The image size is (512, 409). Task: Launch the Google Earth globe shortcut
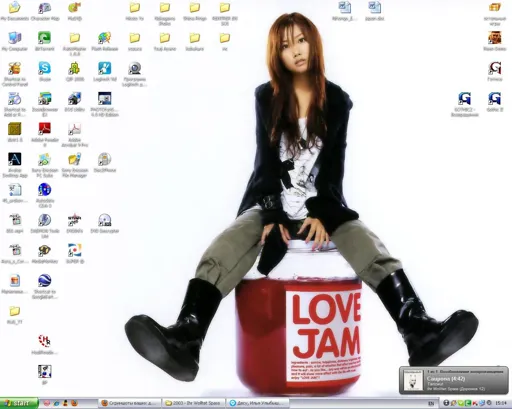tap(44, 281)
